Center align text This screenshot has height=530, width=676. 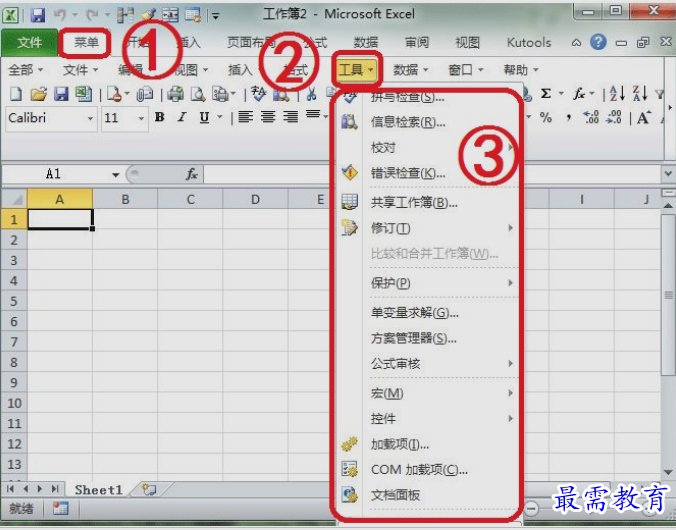tap(268, 117)
